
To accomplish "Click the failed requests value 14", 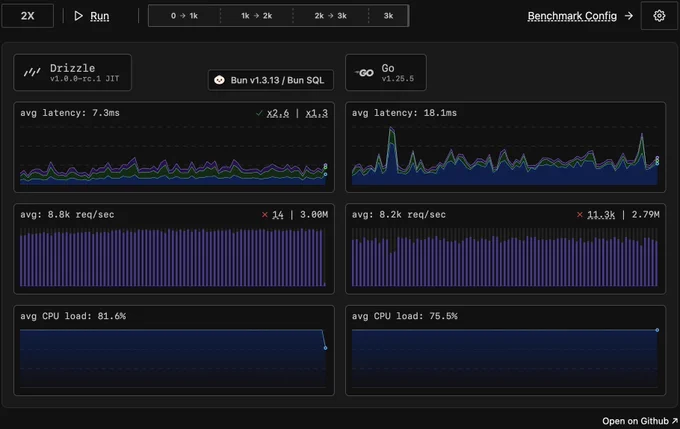I will click(x=278, y=215).
